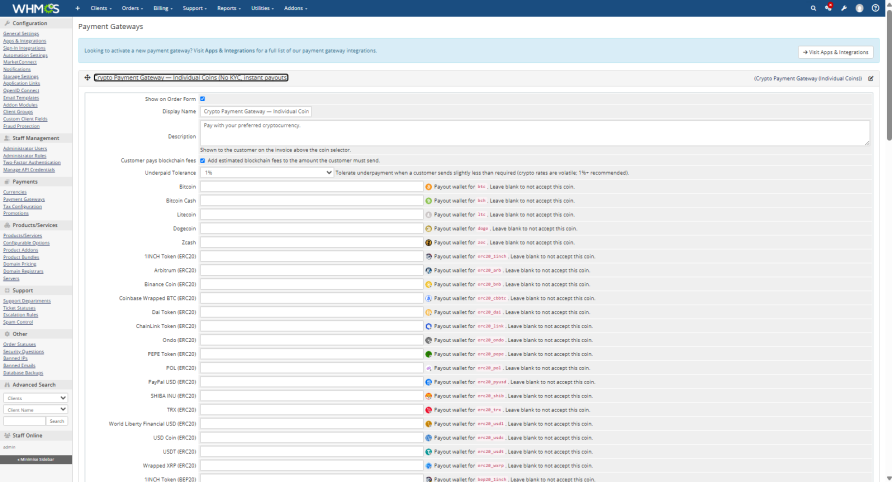Open the help question mark icon
The image size is (892, 482).
pos(876,8)
